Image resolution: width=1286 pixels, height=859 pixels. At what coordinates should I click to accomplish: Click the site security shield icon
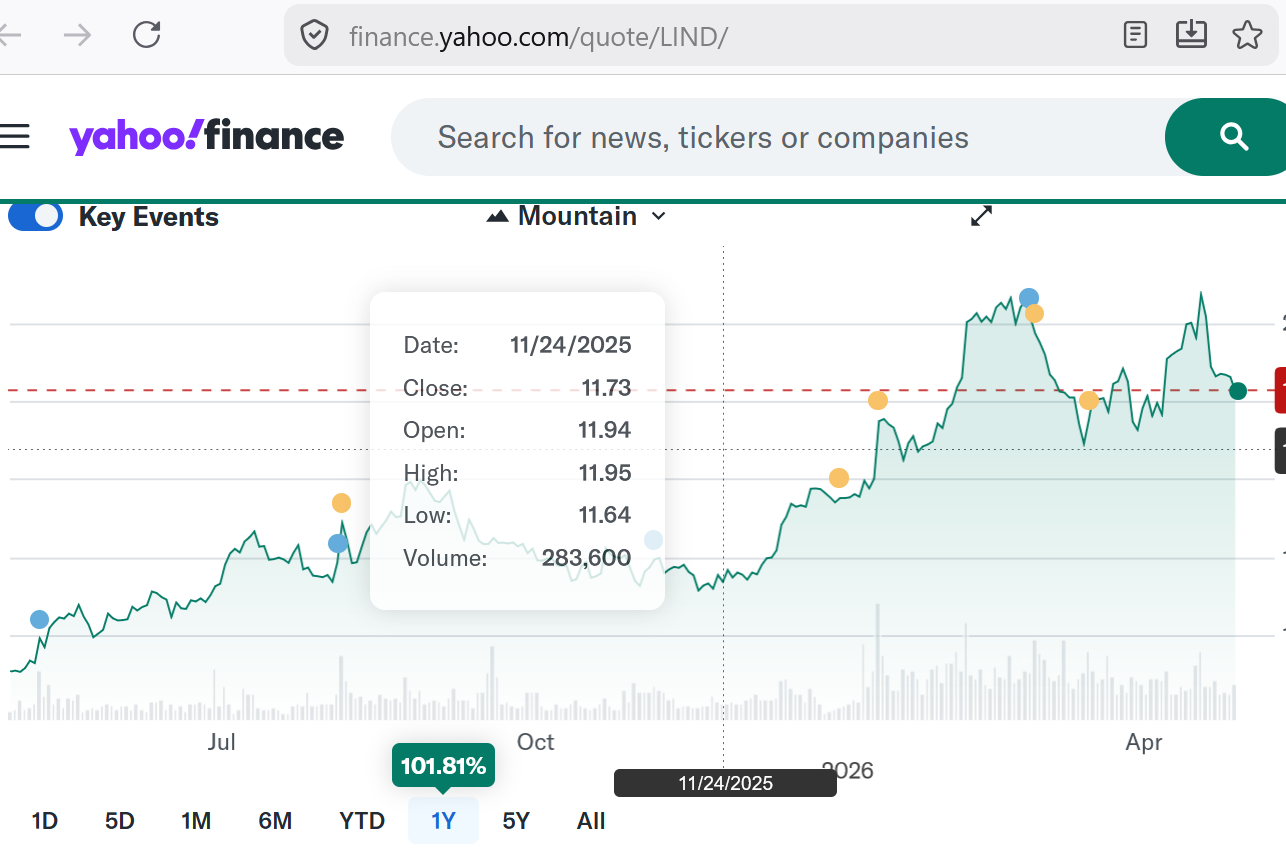[x=315, y=36]
